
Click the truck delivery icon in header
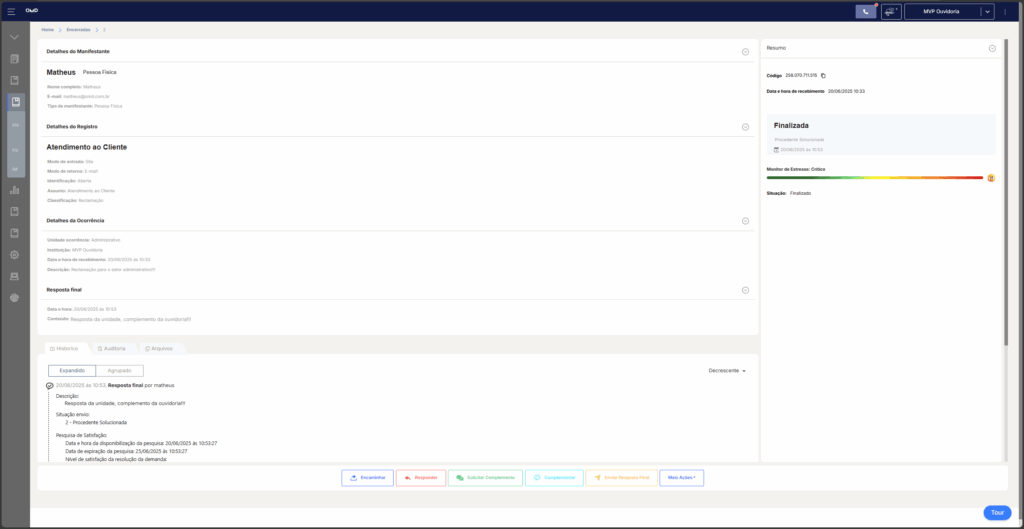(x=891, y=11)
